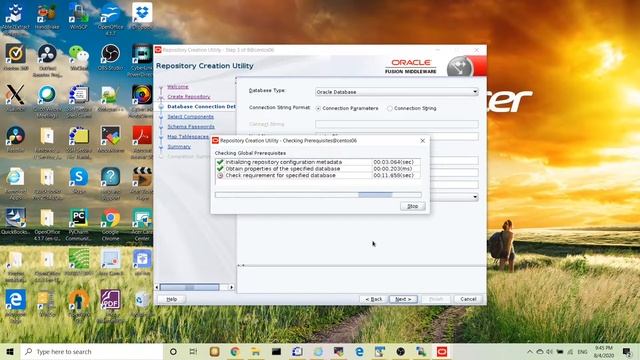Select Connection String radio button

click(390, 108)
